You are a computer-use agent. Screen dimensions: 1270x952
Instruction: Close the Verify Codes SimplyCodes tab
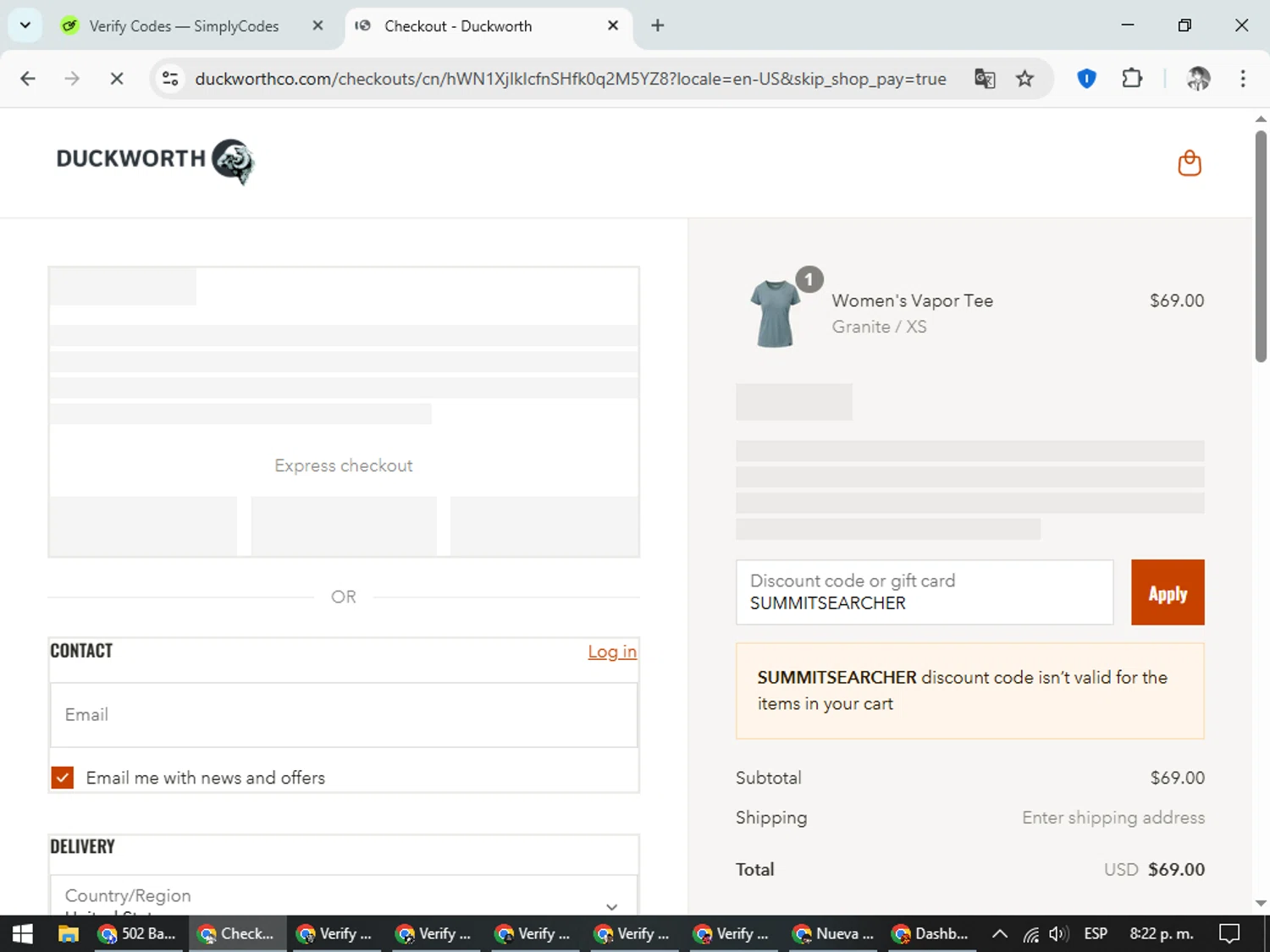(x=317, y=25)
